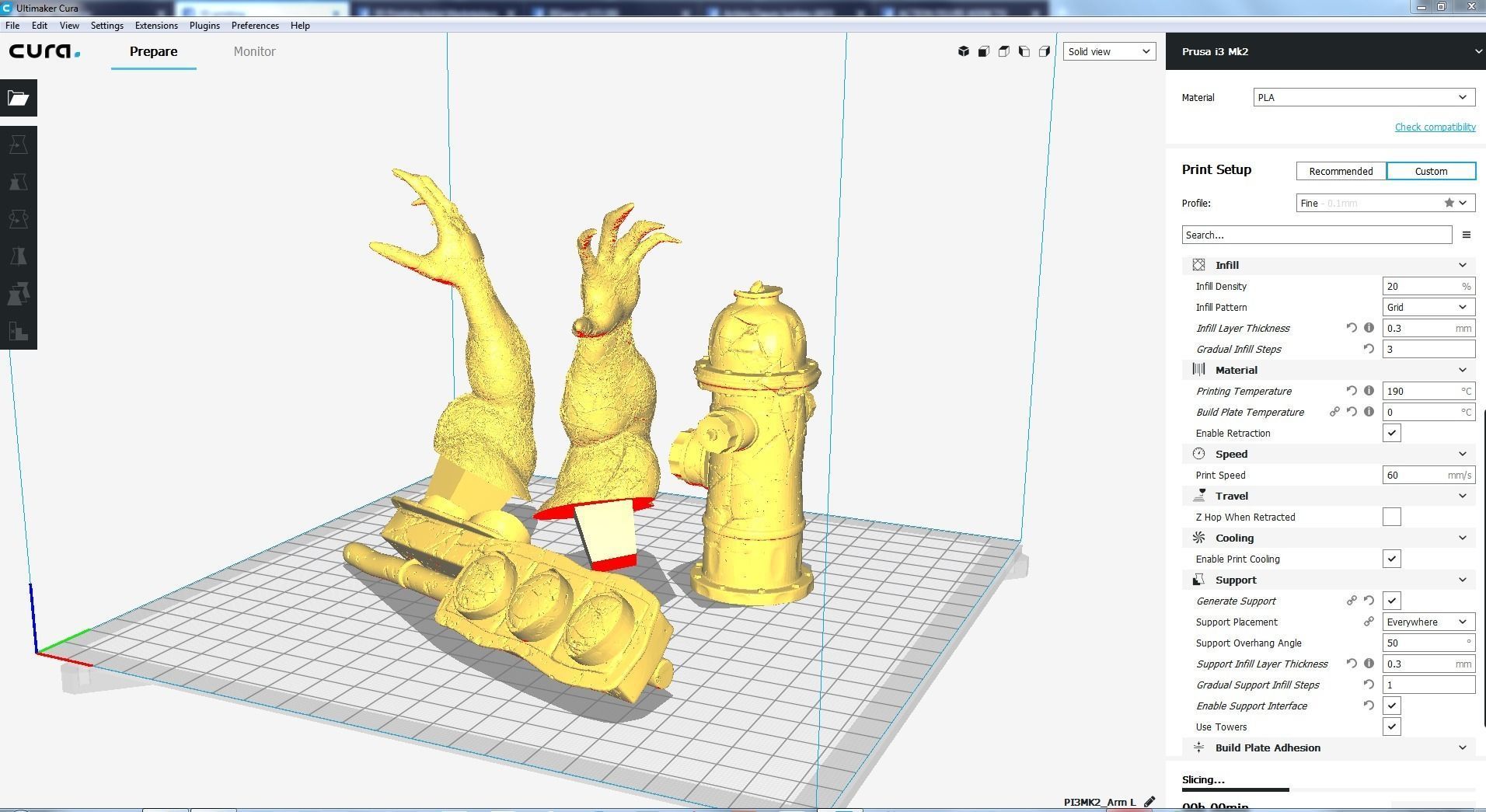Click link icon on Support Placement row
Image resolution: width=1486 pixels, height=812 pixels.
[1369, 622]
